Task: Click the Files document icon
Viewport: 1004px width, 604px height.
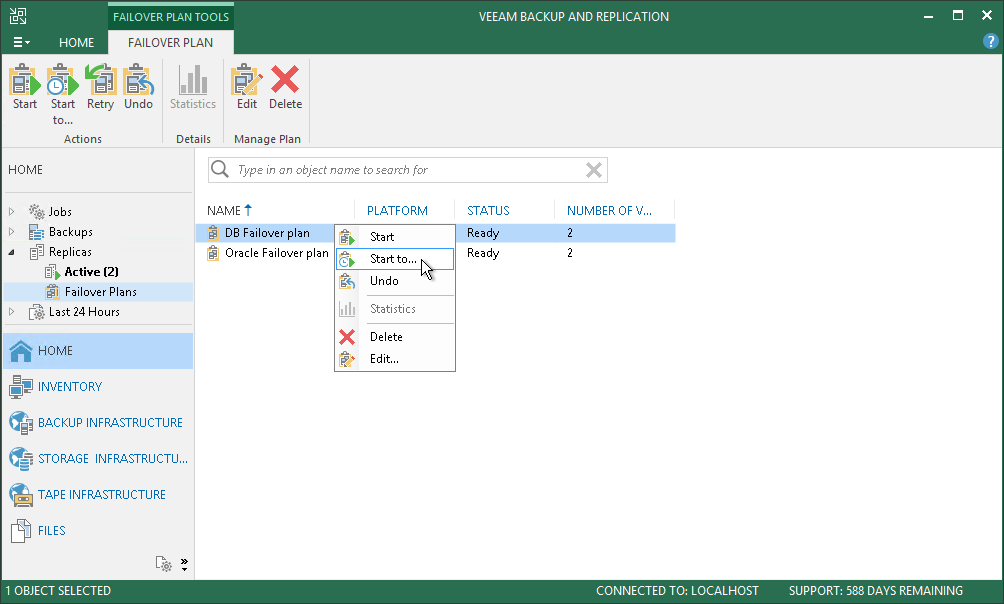Action: (x=20, y=531)
